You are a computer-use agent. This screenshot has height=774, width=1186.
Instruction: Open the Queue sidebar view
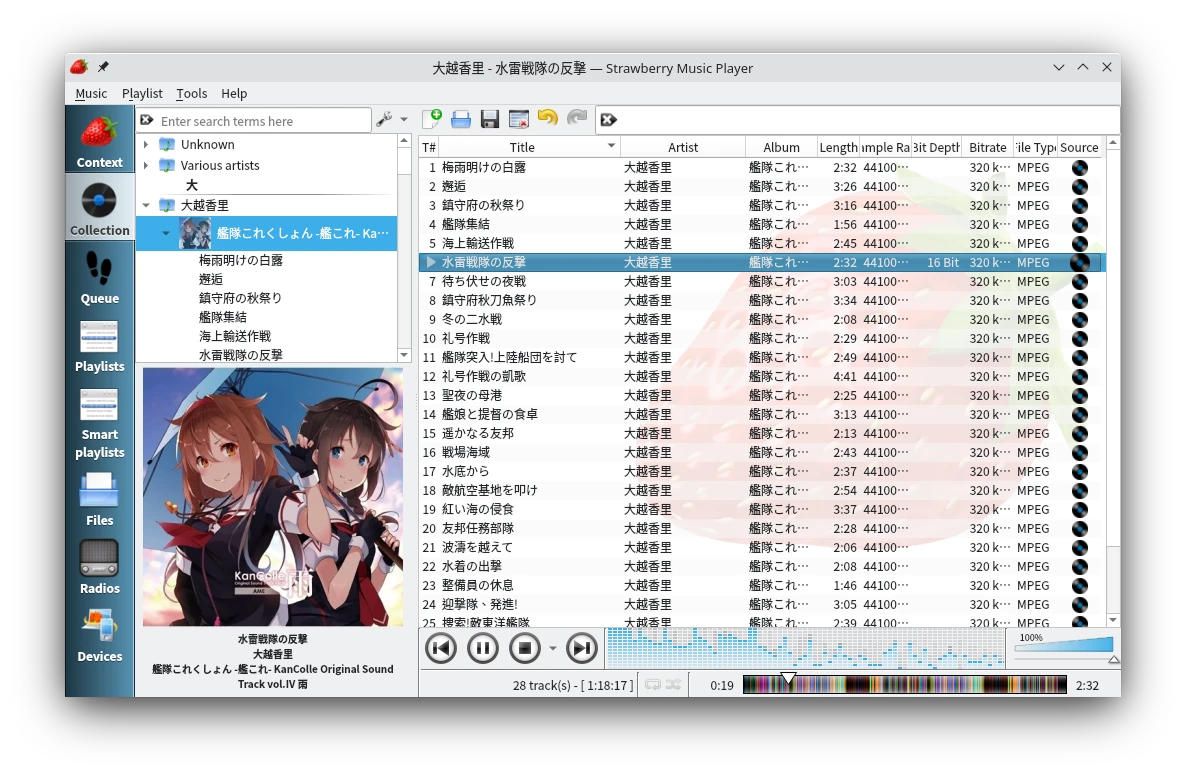coord(99,276)
